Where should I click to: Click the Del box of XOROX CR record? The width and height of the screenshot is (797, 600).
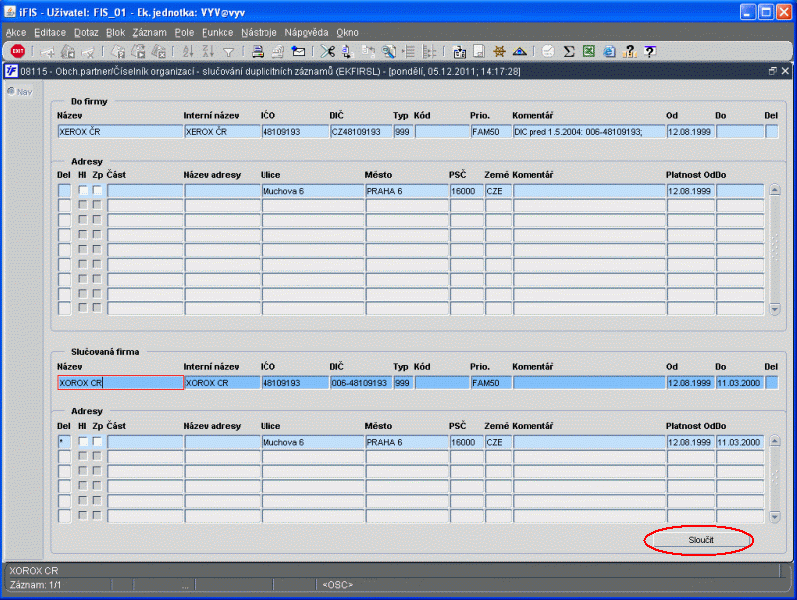click(x=772, y=383)
